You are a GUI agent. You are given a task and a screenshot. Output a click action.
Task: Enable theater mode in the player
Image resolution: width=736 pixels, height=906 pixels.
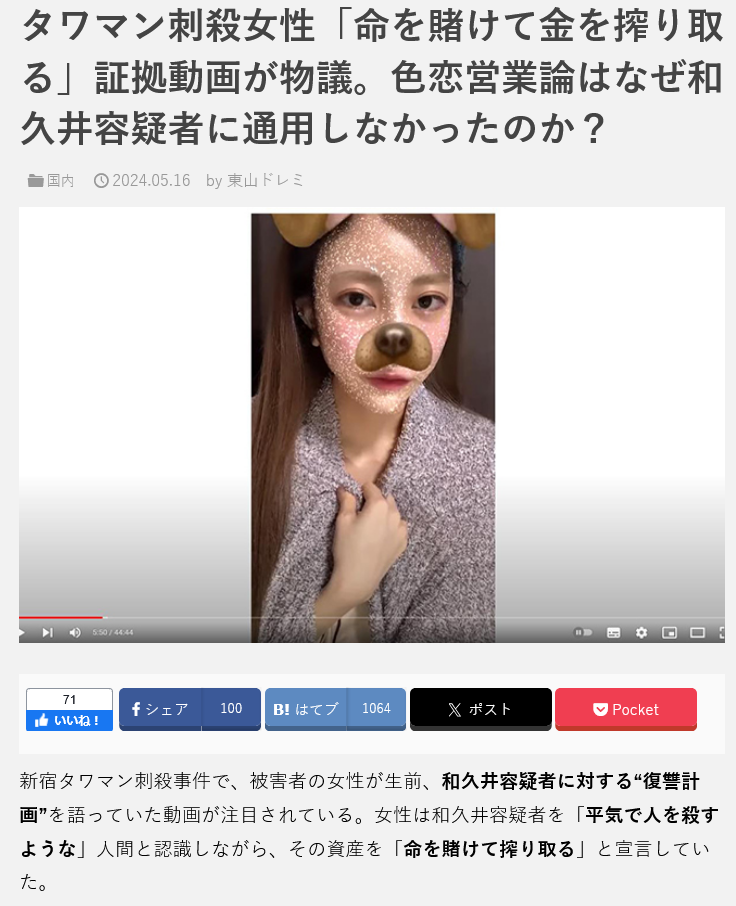coord(697,633)
